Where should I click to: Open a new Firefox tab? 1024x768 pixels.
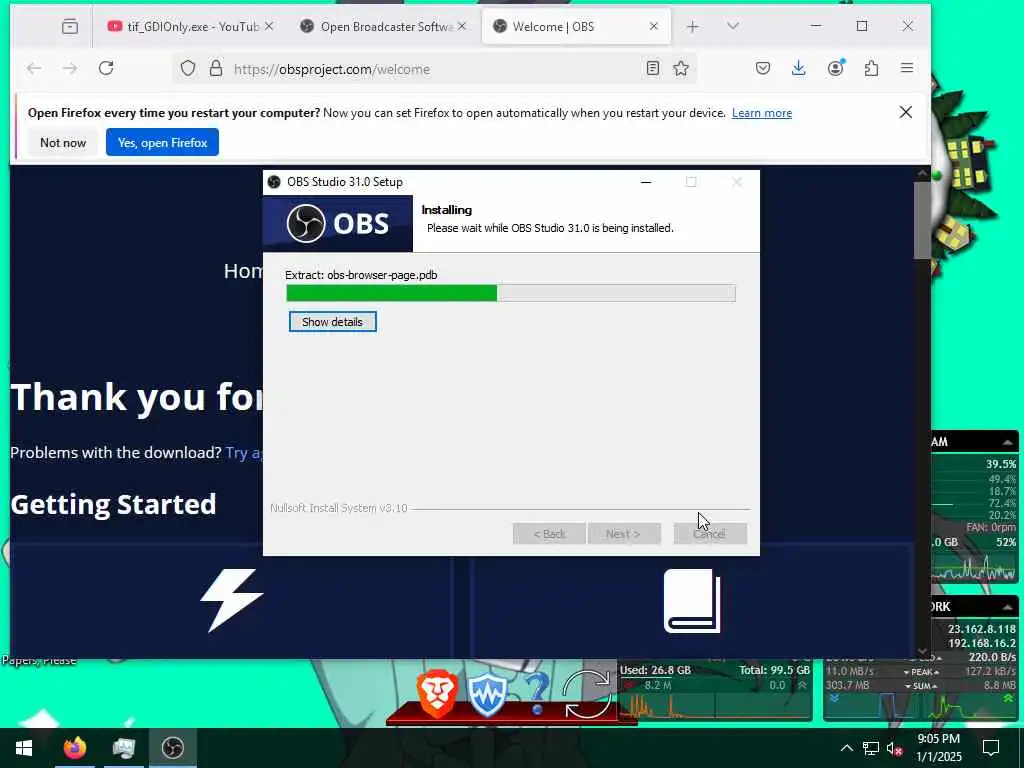tap(692, 26)
